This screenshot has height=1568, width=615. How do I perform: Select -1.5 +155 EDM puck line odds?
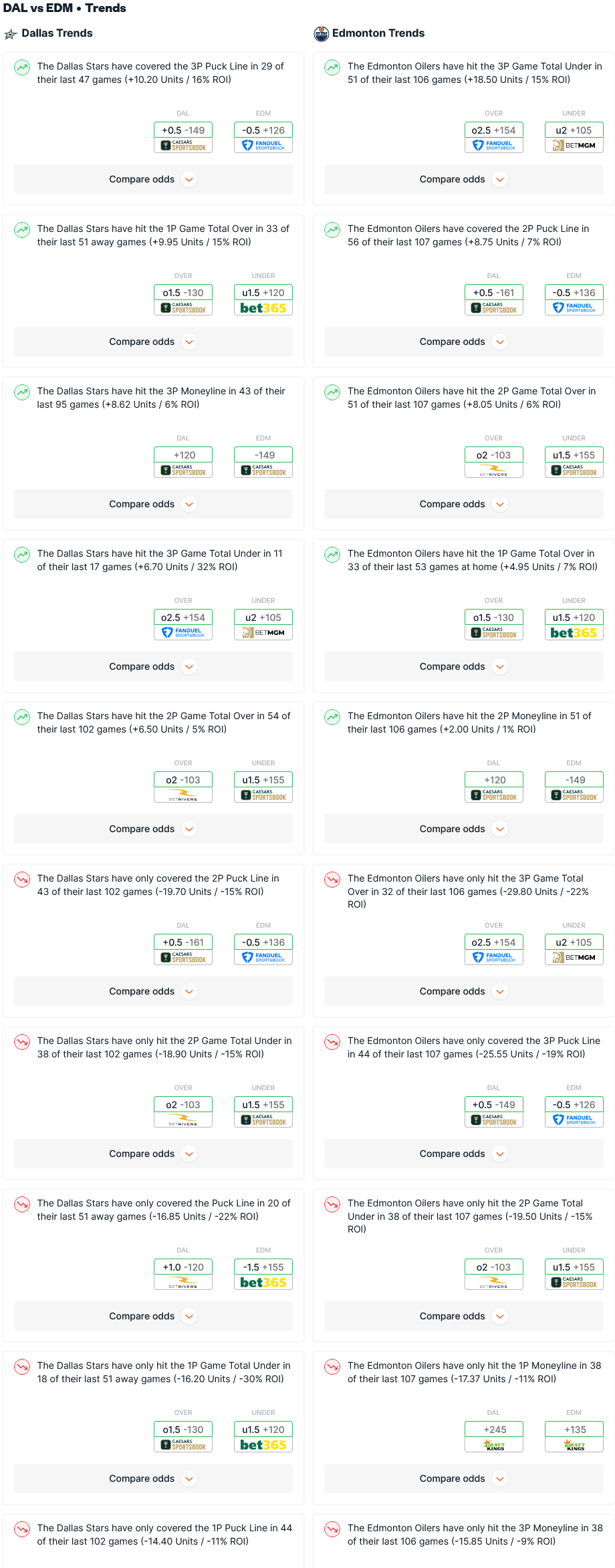pyautogui.click(x=263, y=1267)
